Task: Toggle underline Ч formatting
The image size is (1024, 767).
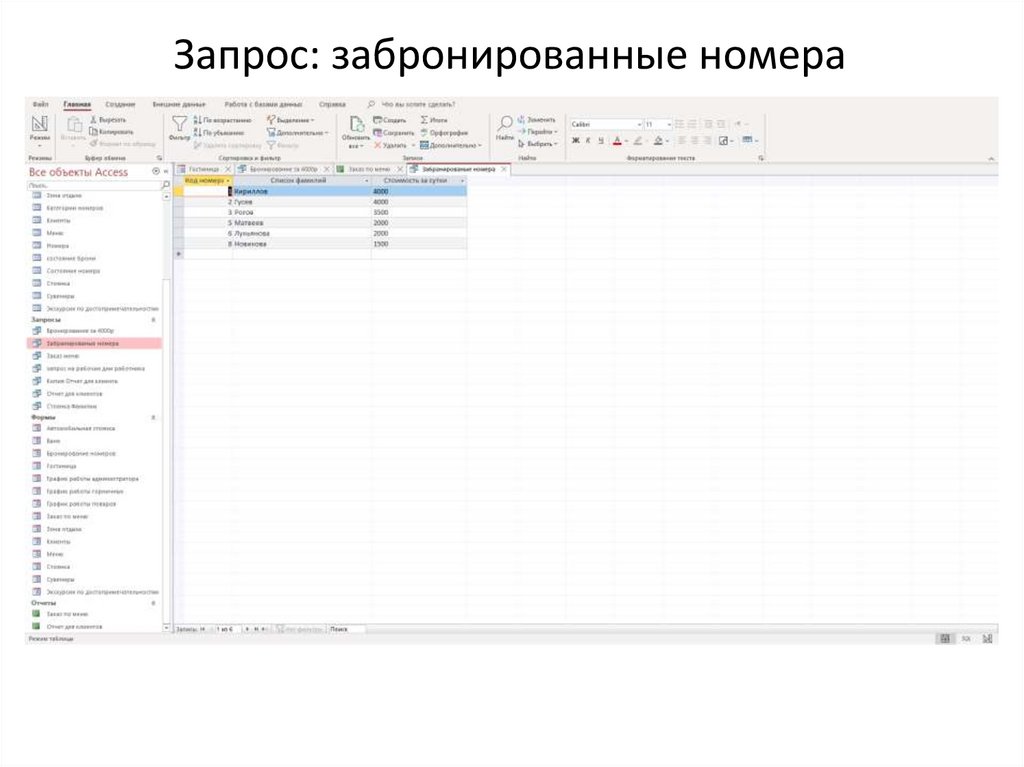Action: (601, 140)
